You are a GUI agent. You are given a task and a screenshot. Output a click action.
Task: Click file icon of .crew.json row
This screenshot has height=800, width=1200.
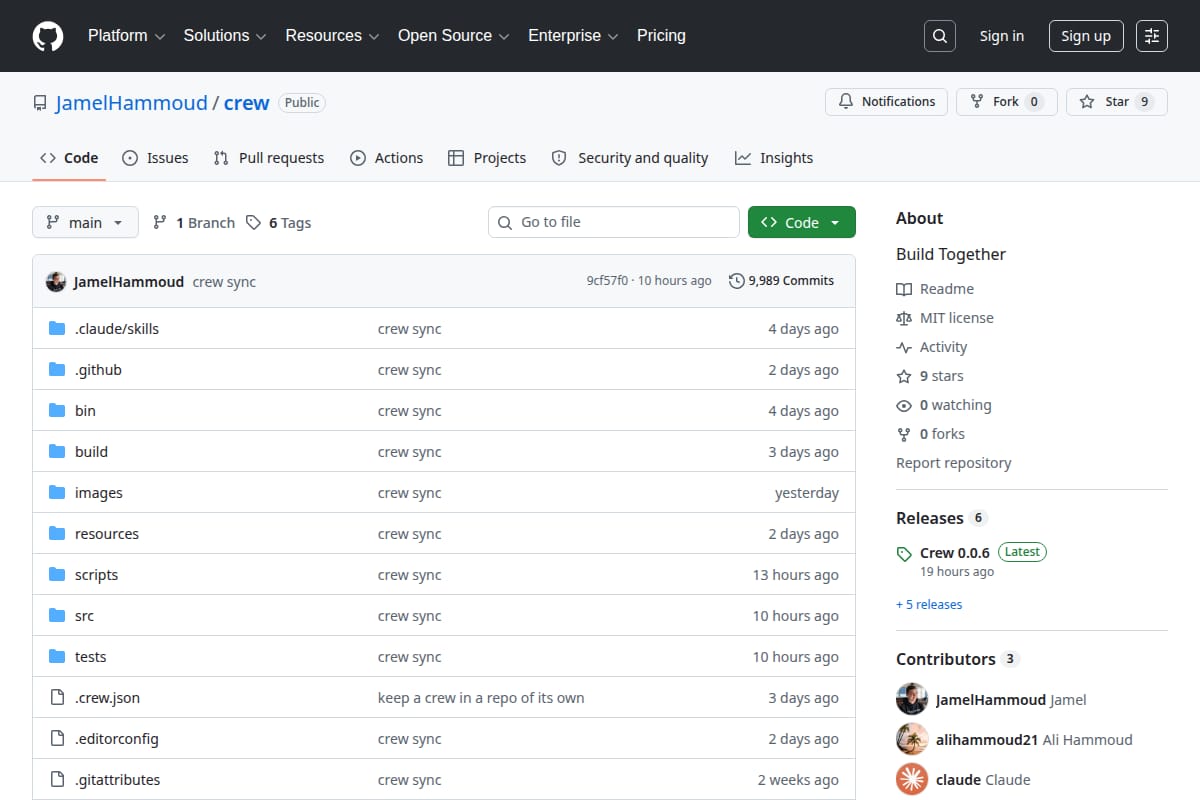pyautogui.click(x=57, y=698)
